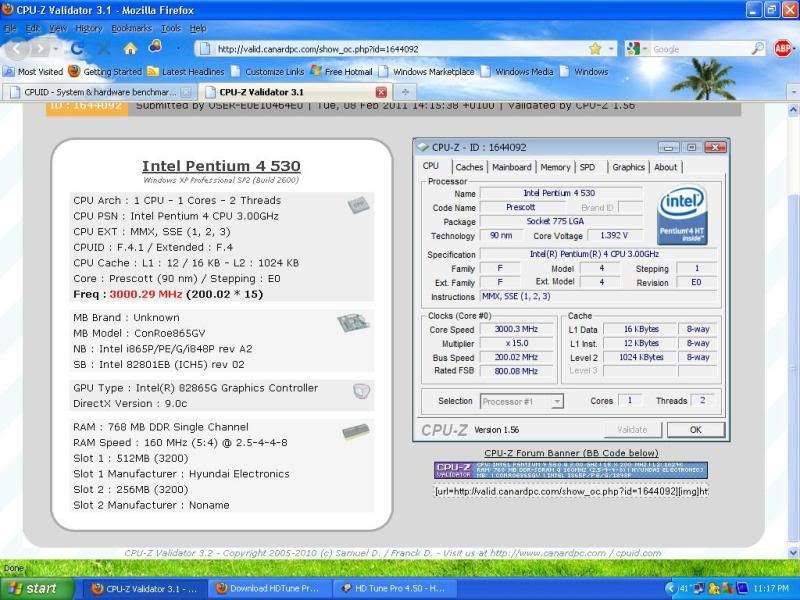Image resolution: width=800 pixels, height=600 pixels.
Task: Close the CPU-Z Validator 3.1 tab
Action: [x=381, y=92]
